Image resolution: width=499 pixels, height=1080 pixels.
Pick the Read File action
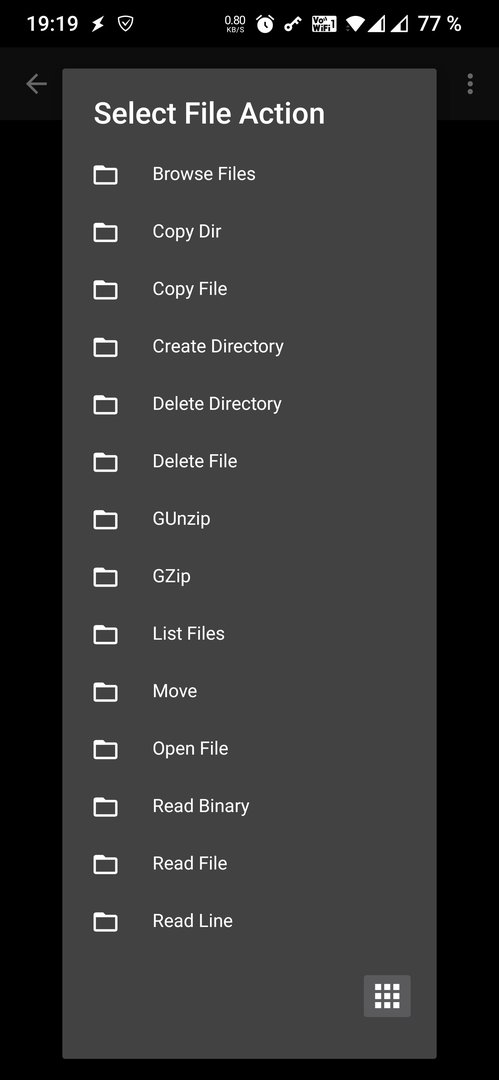[x=249, y=864]
